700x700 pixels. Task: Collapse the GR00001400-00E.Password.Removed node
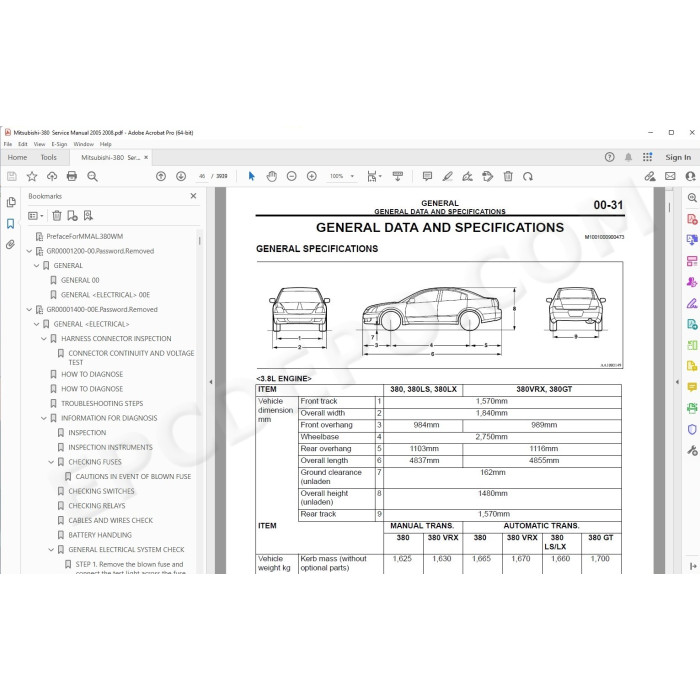[x=29, y=309]
